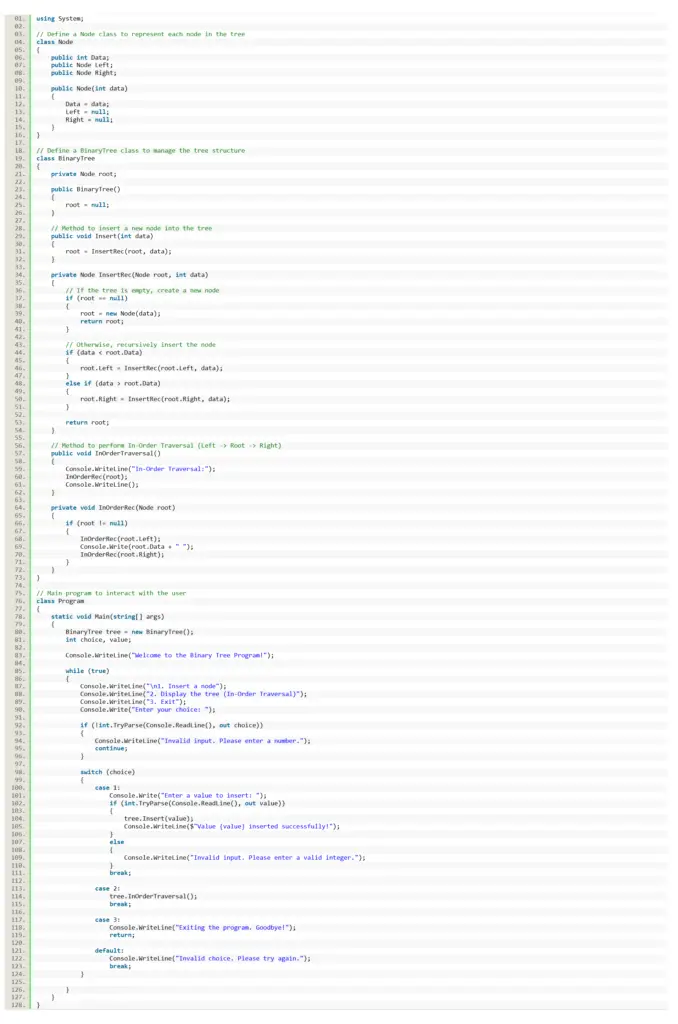
Task: Click the 'public Node(int data)' constructor line
Action: tap(89, 88)
